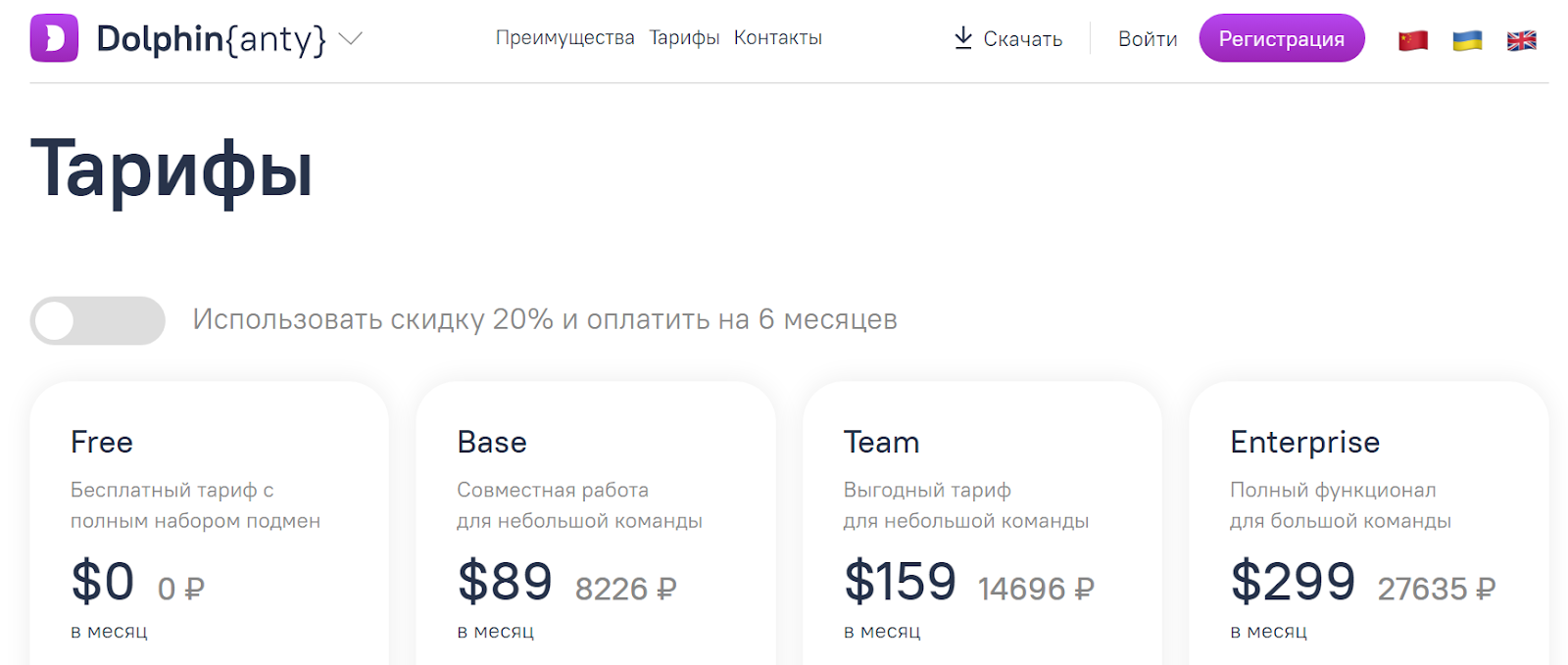The image size is (1568, 665).
Task: Click the download arrow icon
Action: [x=963, y=38]
